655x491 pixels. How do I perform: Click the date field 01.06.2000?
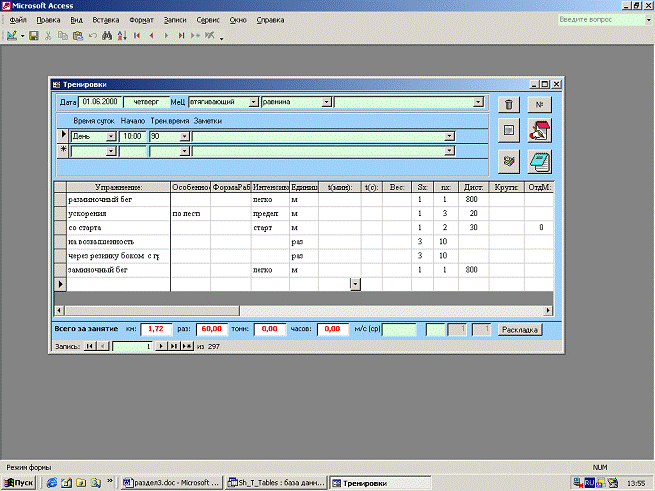pyautogui.click(x=100, y=102)
